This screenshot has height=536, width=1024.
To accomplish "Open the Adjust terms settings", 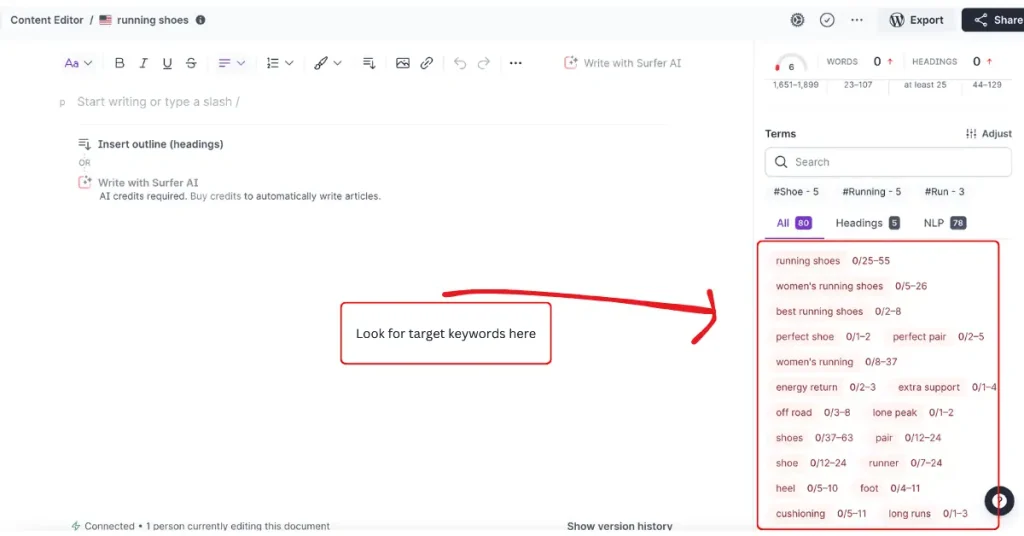I will 988,133.
